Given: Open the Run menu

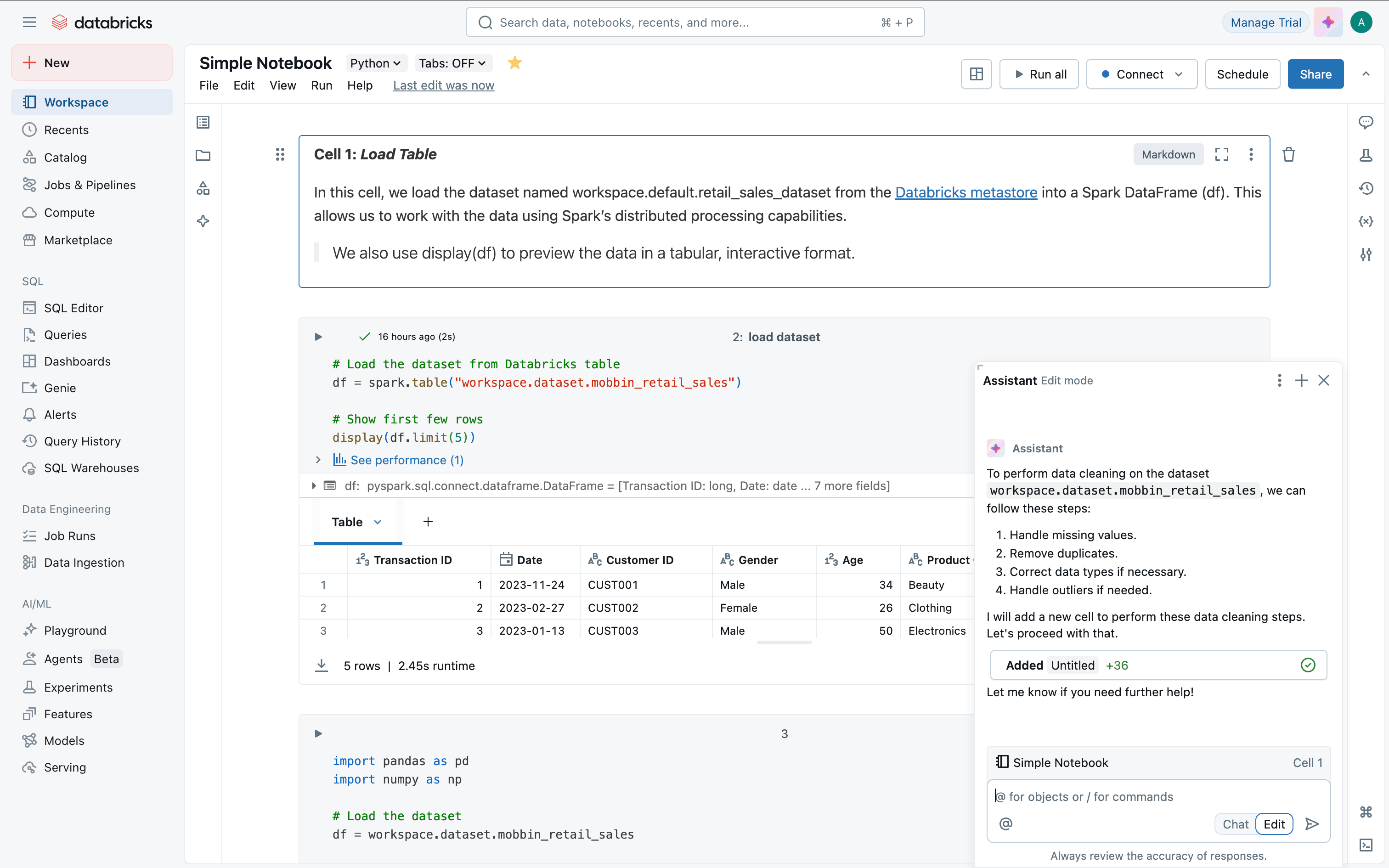Looking at the screenshot, I should [322, 85].
